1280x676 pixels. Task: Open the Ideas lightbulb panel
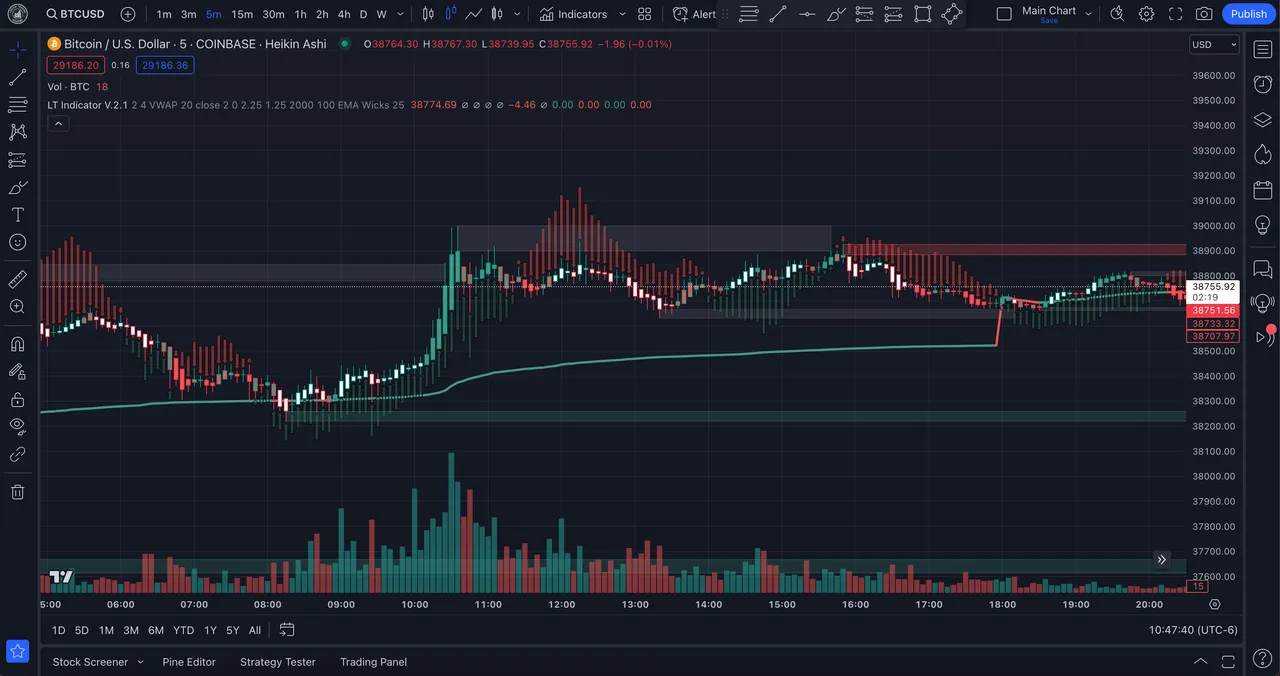tap(1262, 225)
